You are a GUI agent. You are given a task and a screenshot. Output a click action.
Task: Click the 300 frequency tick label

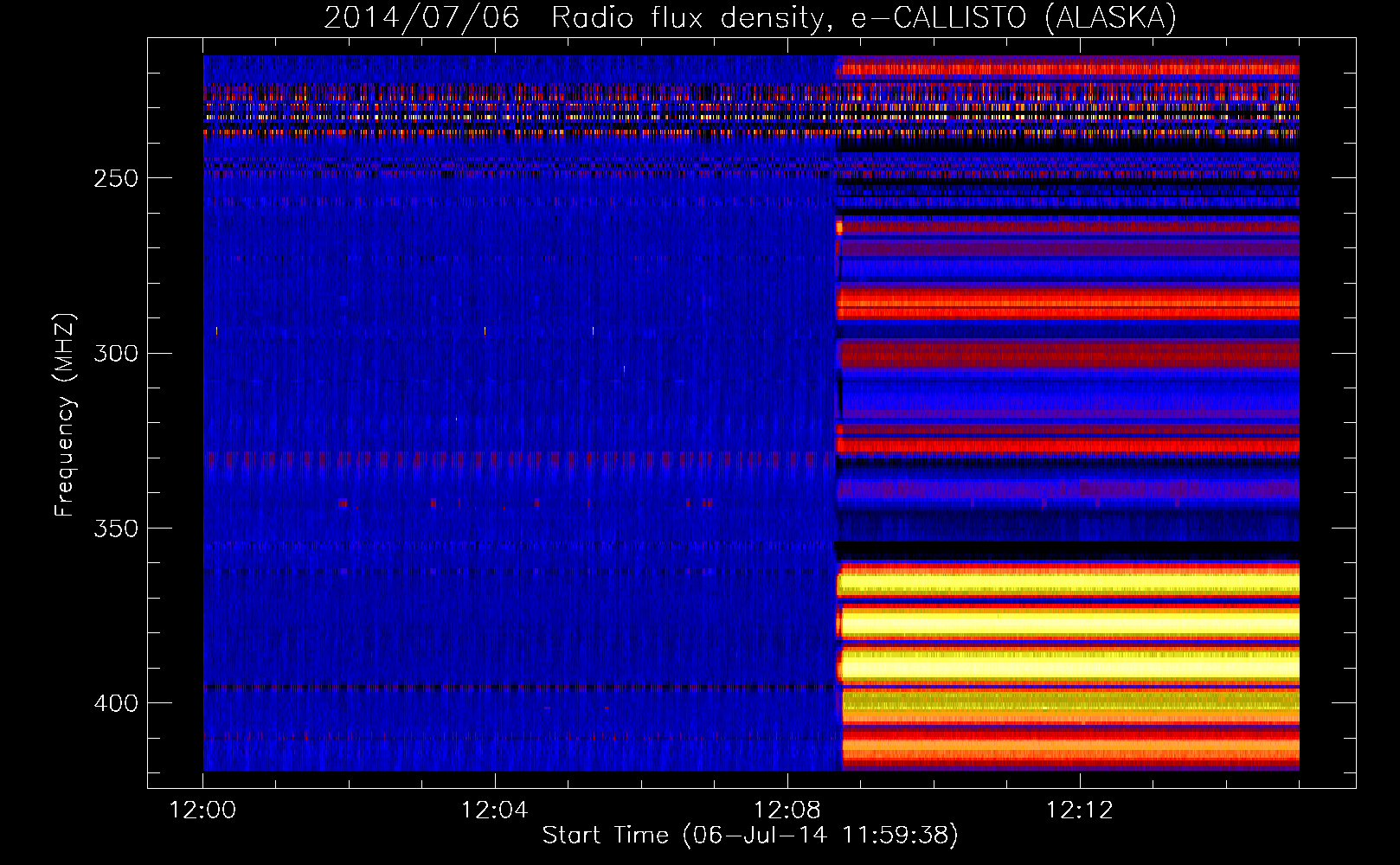pyautogui.click(x=116, y=353)
